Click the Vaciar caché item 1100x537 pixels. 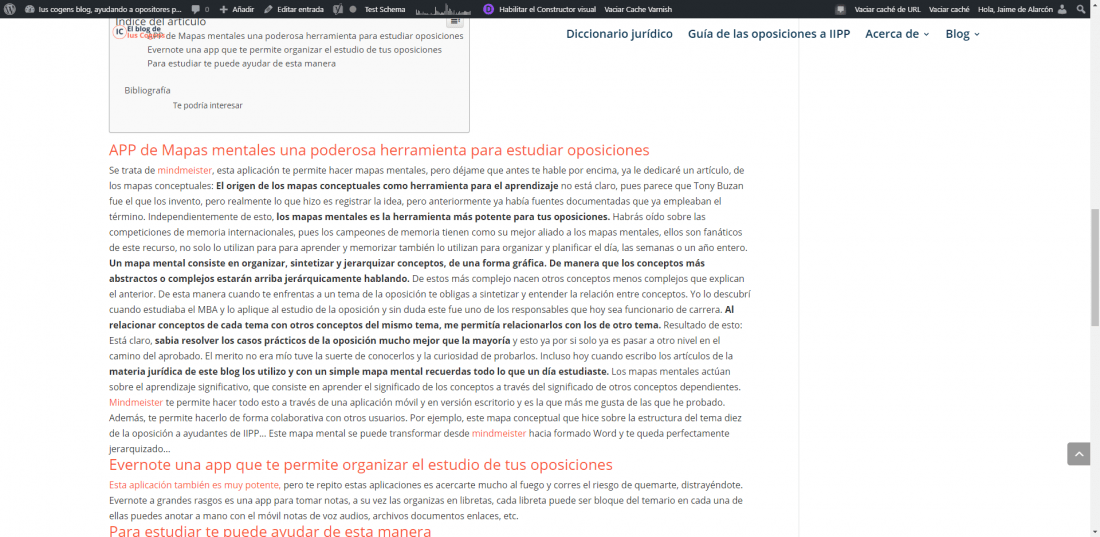pos(949,10)
